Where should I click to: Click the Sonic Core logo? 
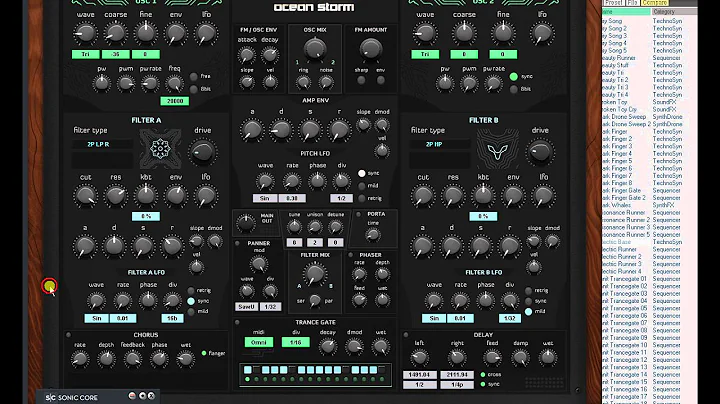point(71,397)
